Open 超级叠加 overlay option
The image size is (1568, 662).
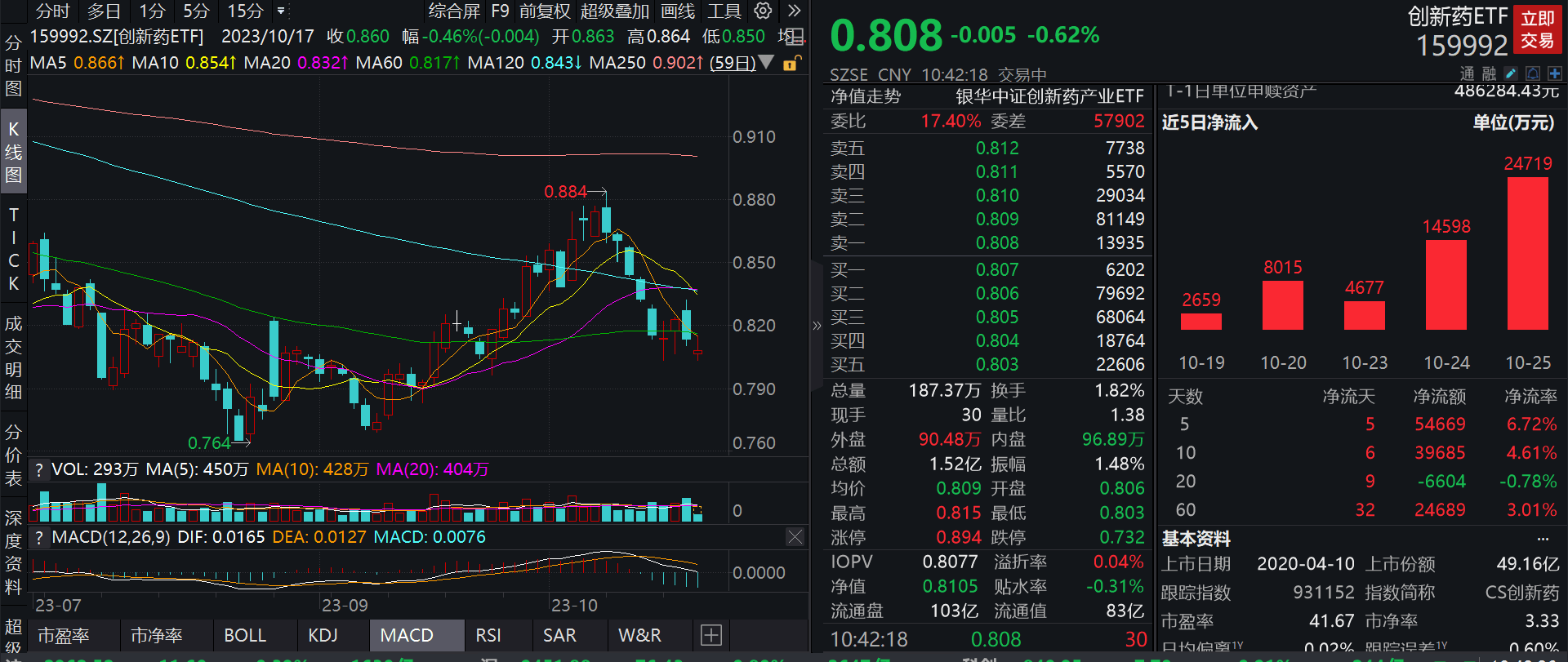615,11
